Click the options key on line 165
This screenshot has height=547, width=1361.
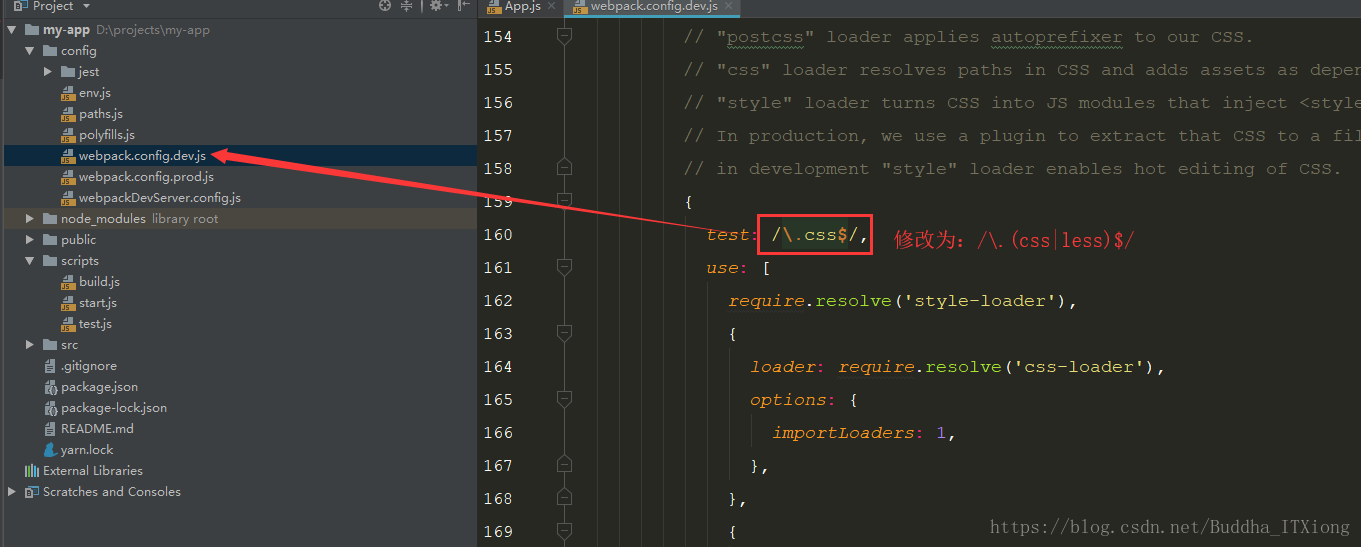pyautogui.click(x=788, y=400)
